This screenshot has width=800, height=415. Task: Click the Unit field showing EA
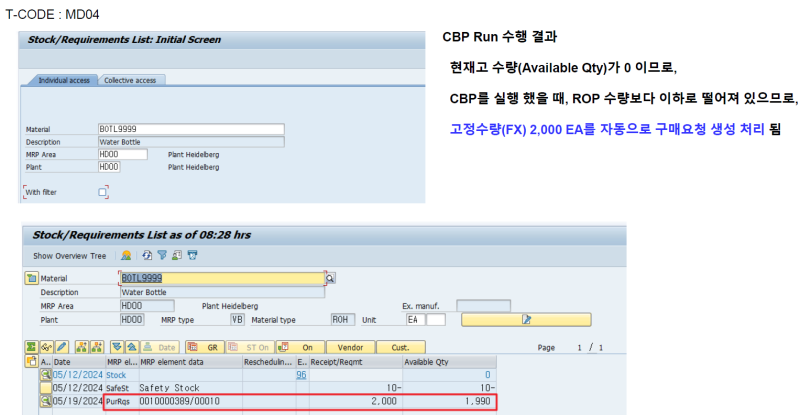pos(415,320)
